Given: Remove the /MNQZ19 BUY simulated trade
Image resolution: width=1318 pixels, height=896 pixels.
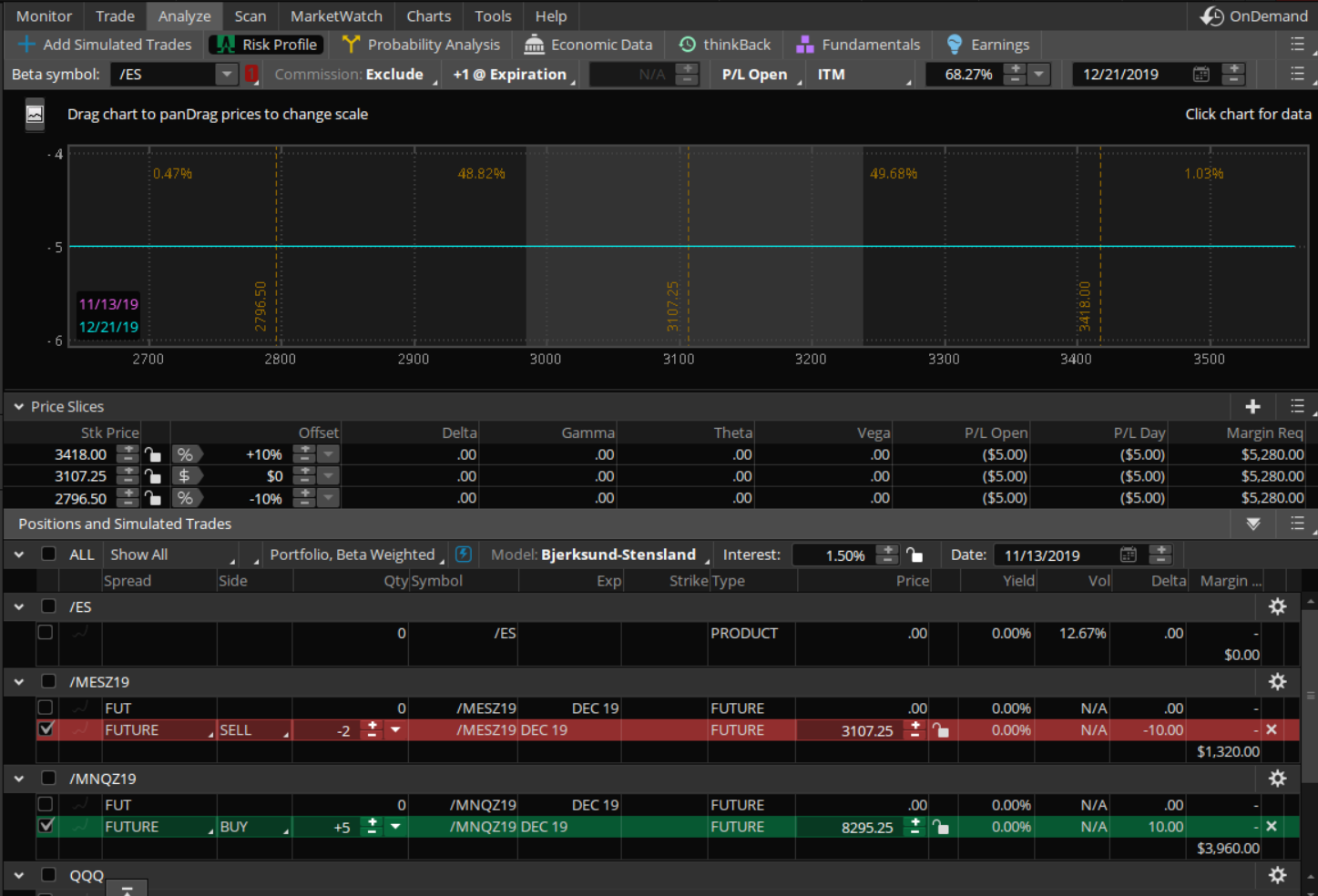Looking at the screenshot, I should click(1272, 826).
